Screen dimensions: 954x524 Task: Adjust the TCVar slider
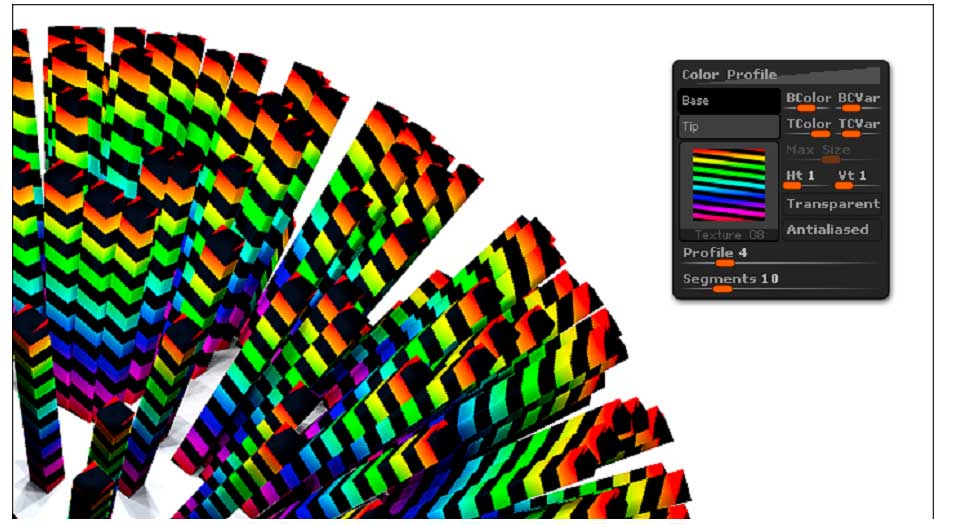(x=858, y=127)
